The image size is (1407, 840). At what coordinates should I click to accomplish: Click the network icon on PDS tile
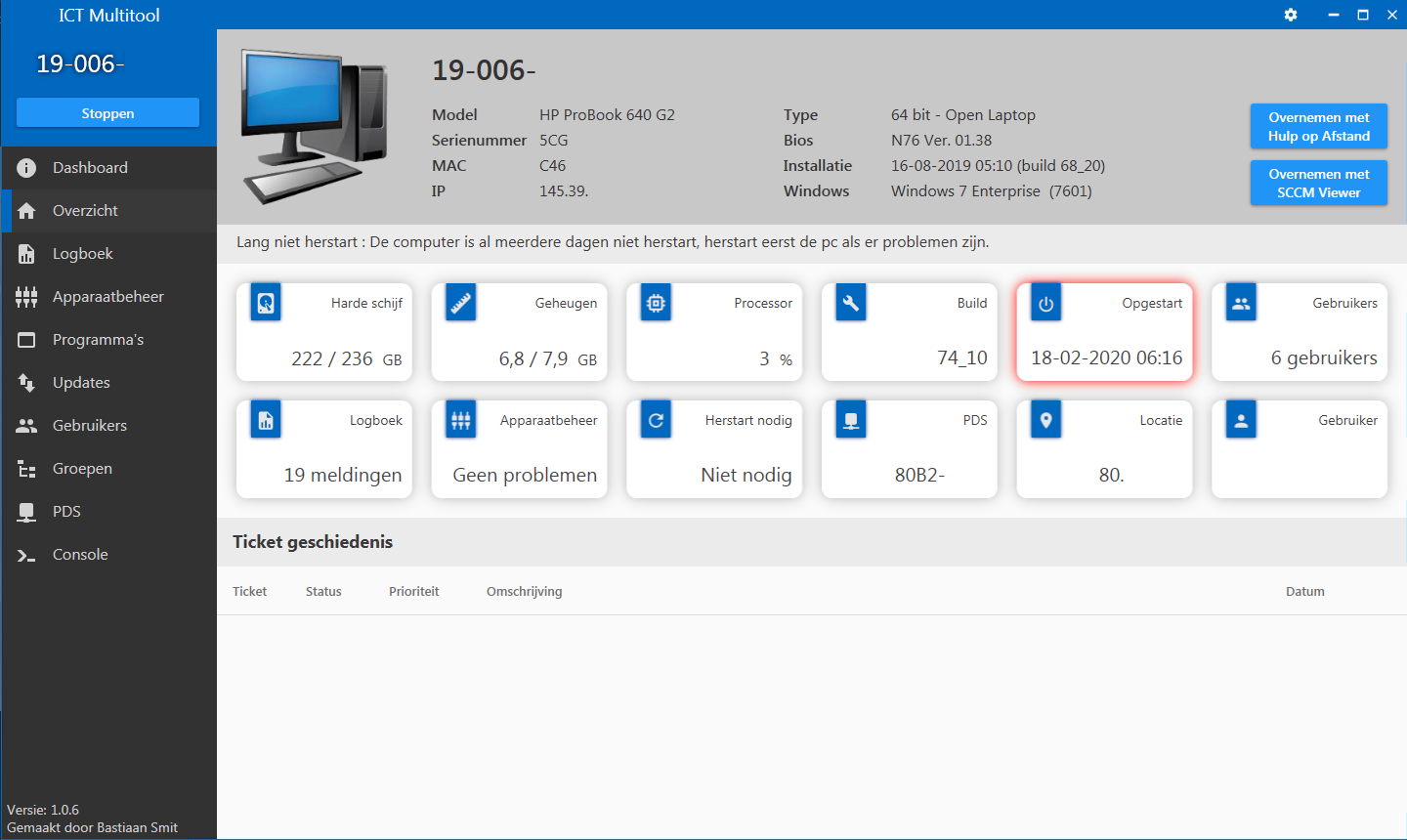[x=851, y=421]
